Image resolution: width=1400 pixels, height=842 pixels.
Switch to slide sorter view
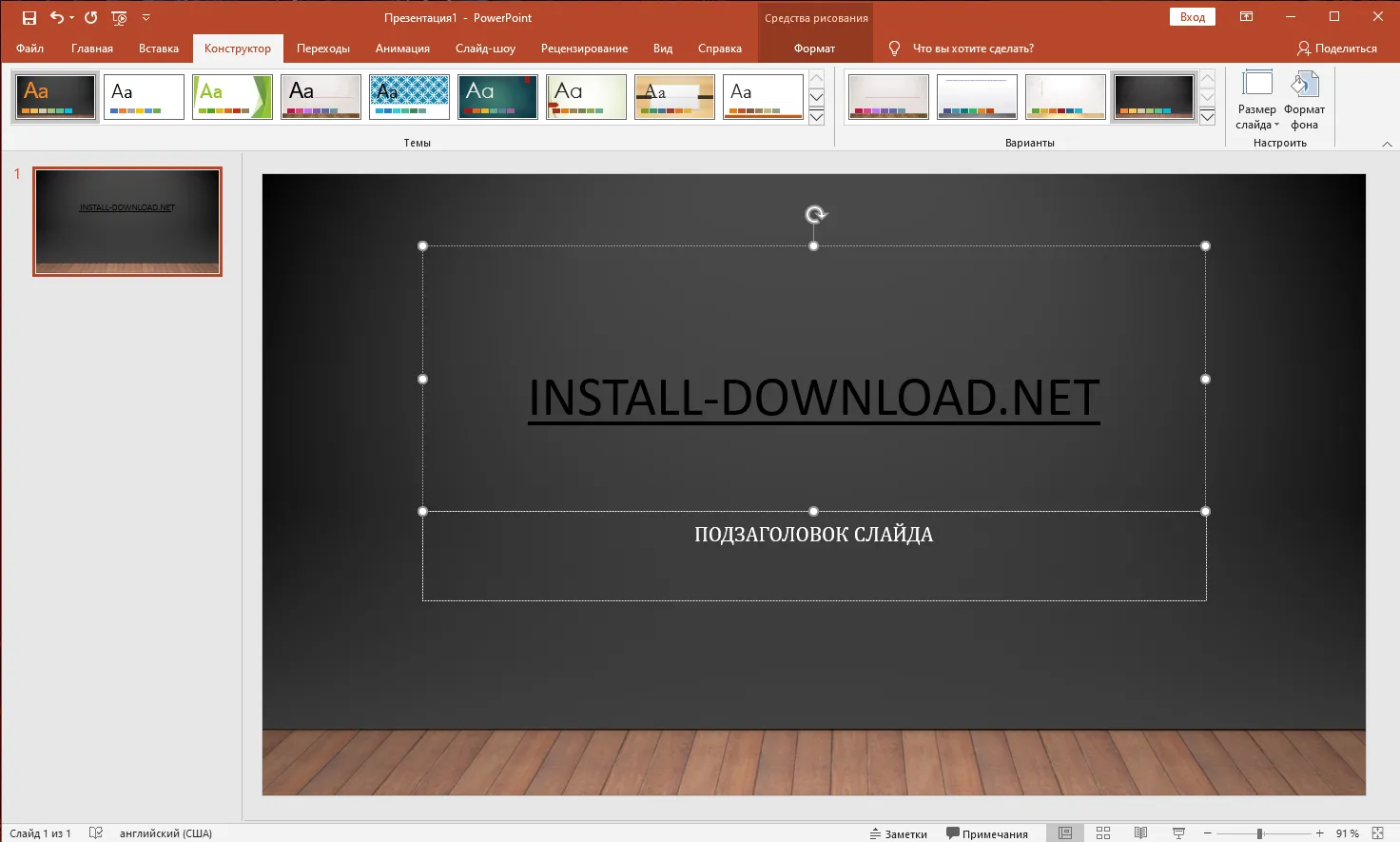1103,833
